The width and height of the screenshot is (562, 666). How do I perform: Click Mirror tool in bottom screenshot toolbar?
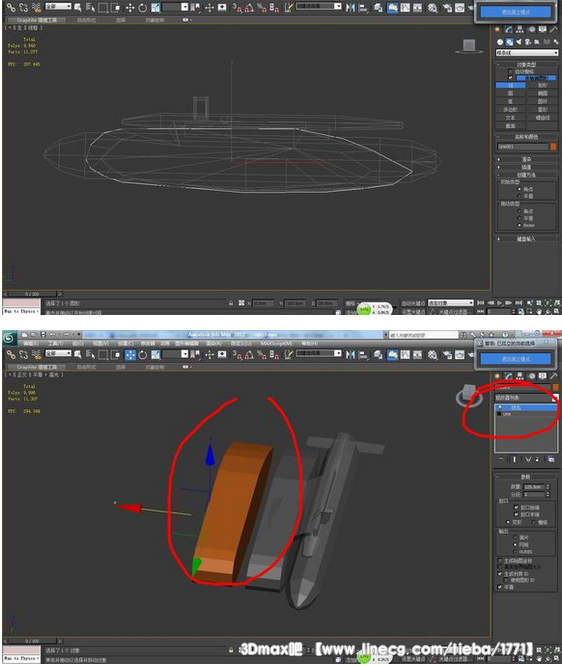350,354
